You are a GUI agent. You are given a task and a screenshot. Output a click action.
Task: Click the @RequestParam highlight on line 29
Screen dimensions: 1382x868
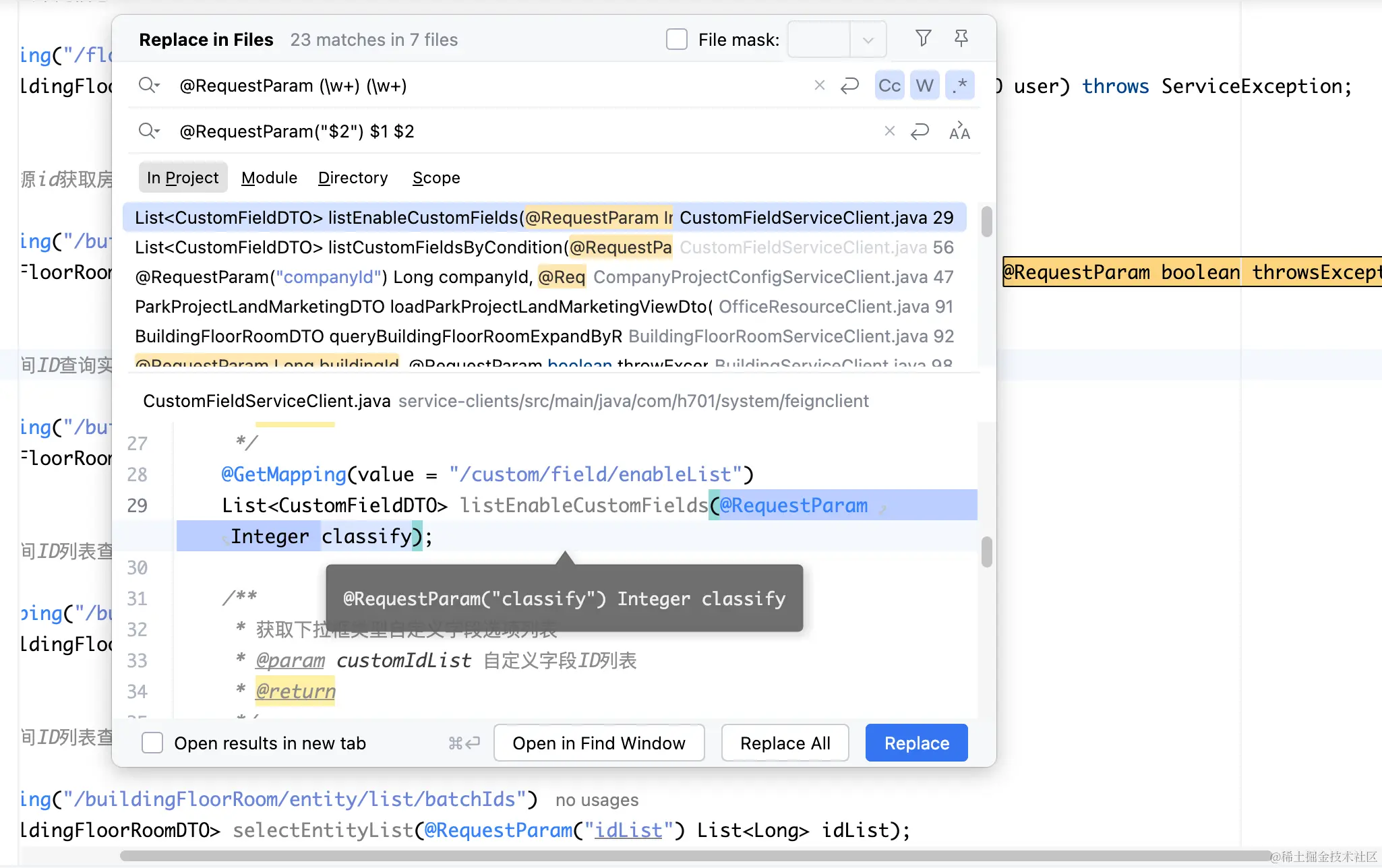pyautogui.click(x=793, y=505)
